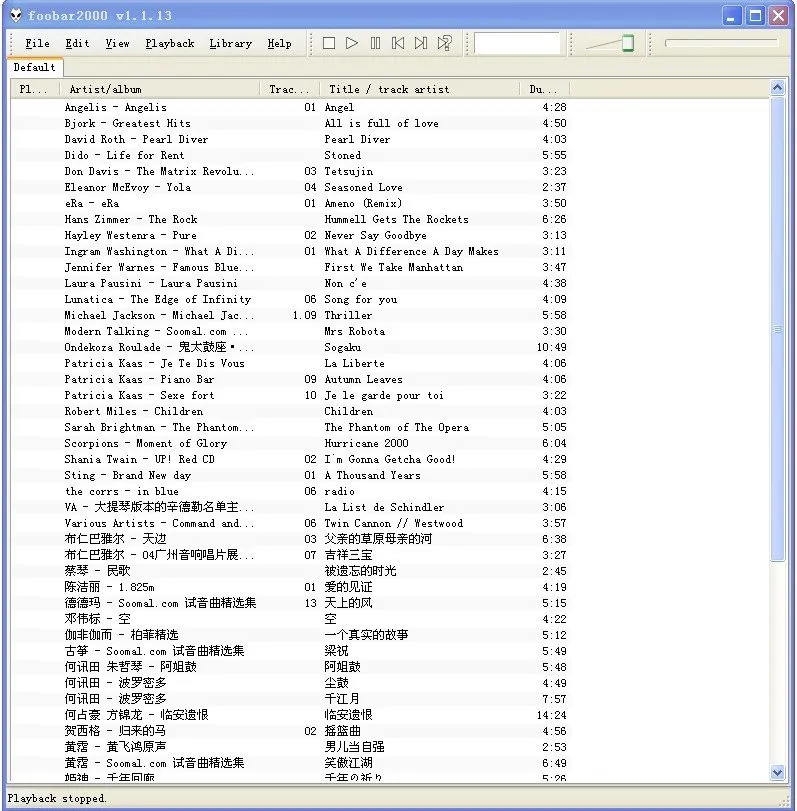The width and height of the screenshot is (797, 811).
Task: Select track Seasoned Love
Action: click(x=363, y=187)
